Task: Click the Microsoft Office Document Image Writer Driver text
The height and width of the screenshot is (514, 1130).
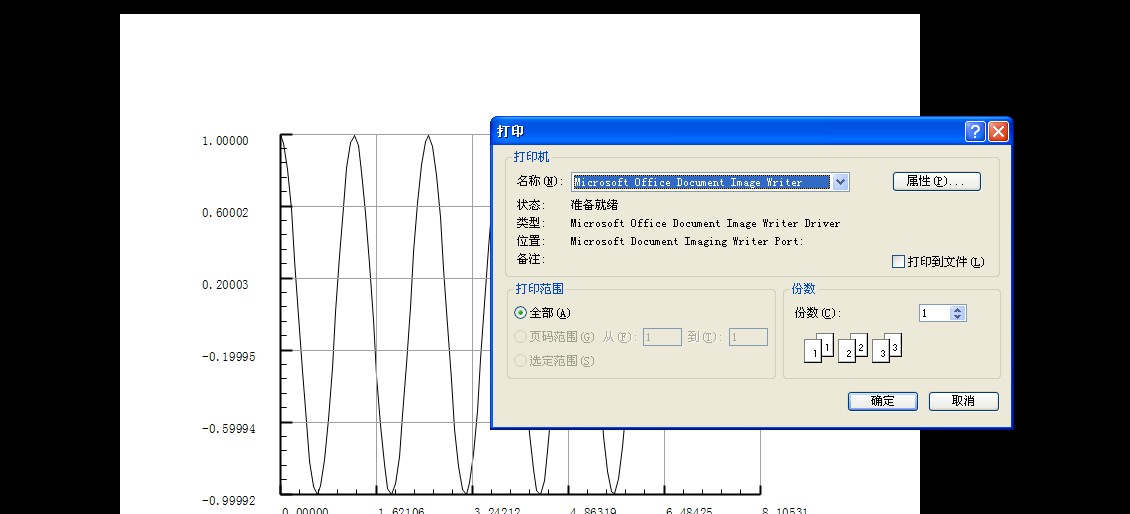Action: tap(706, 223)
